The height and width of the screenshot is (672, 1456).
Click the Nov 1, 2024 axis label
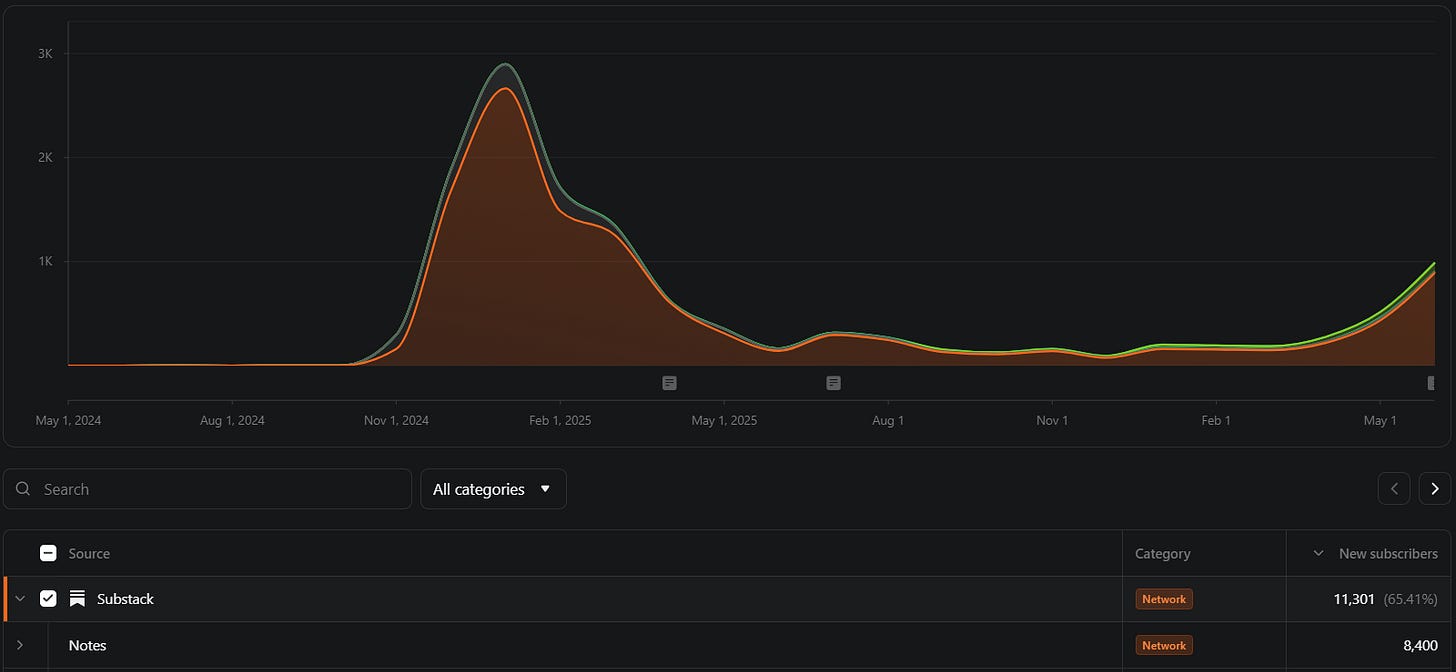click(x=396, y=420)
